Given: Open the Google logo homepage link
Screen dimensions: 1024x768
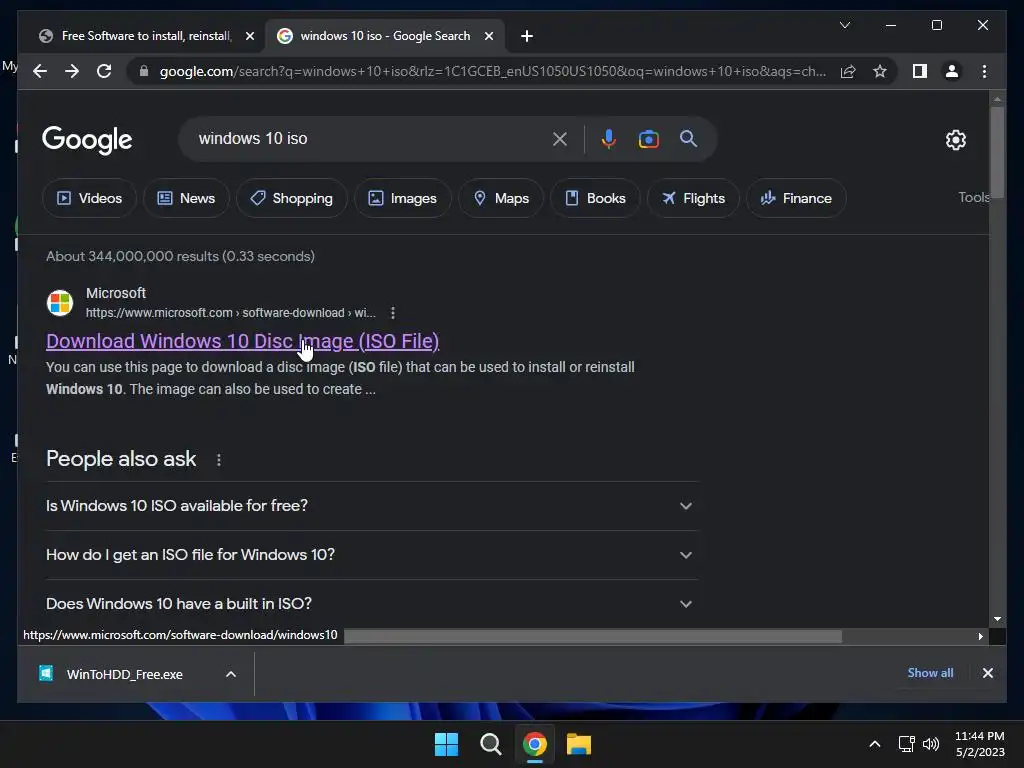Looking at the screenshot, I should pyautogui.click(x=87, y=140).
